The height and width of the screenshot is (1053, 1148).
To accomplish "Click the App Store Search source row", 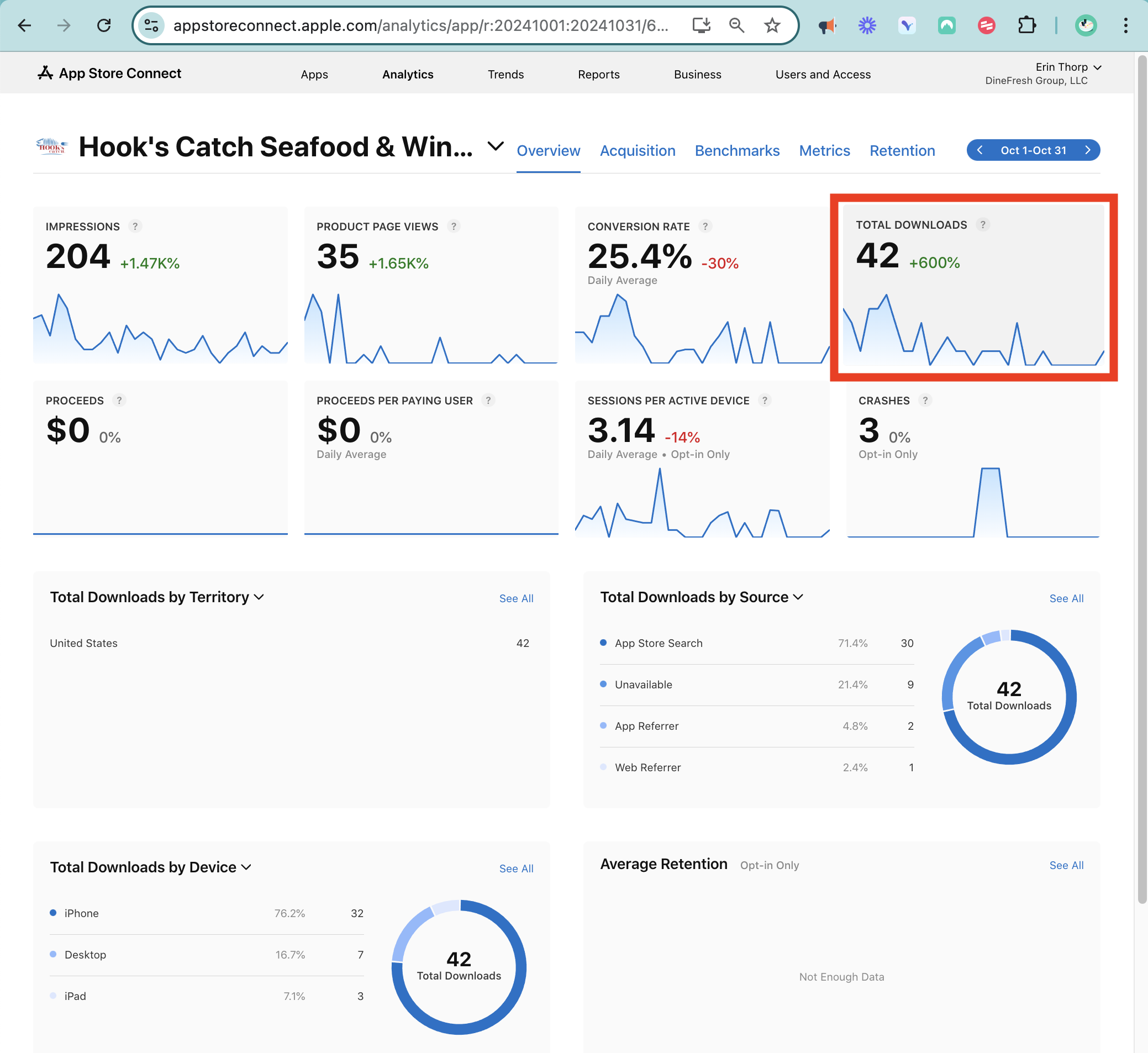I will pos(757,643).
